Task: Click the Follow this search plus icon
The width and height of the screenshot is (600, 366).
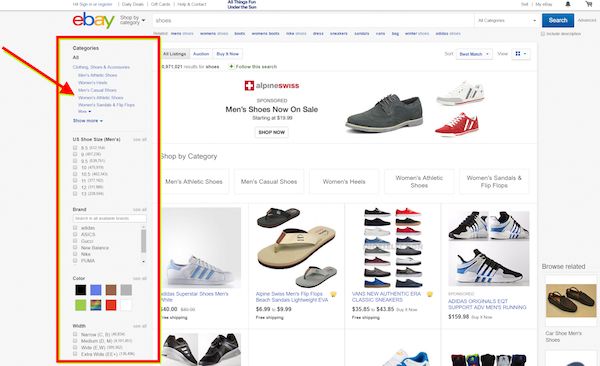Action: pyautogui.click(x=231, y=67)
